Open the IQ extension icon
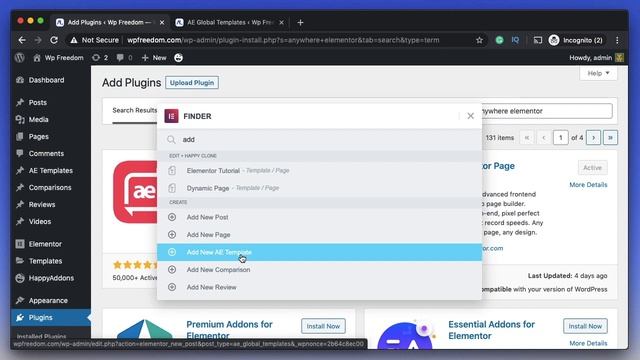The height and width of the screenshot is (360, 640). (515, 40)
